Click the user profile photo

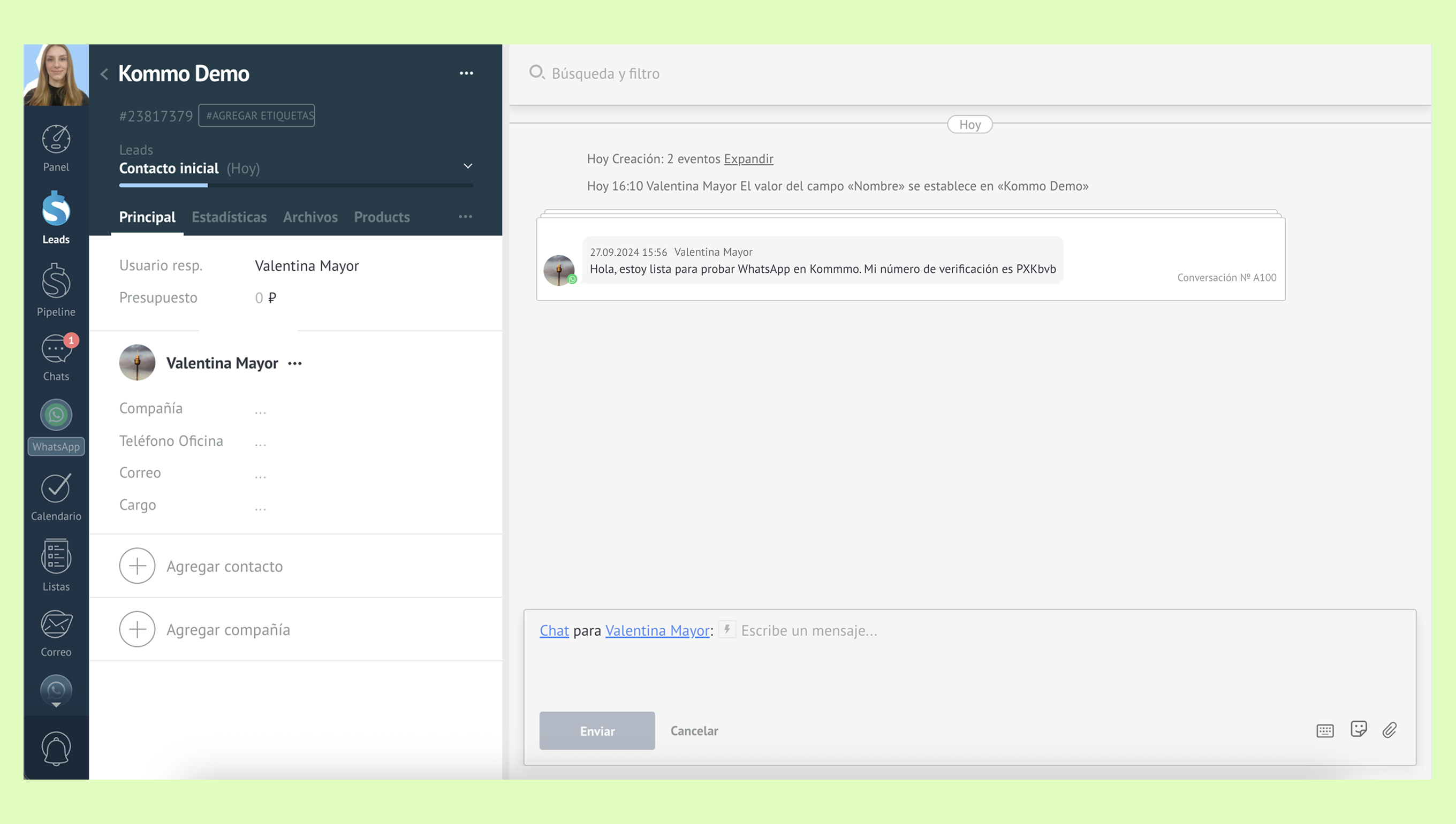(x=56, y=75)
